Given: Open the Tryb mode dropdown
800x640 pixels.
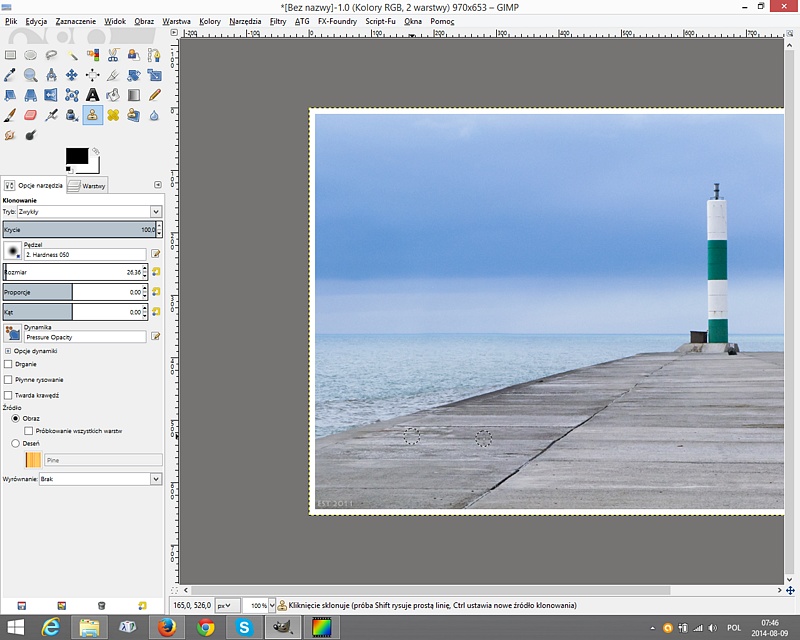Looking at the screenshot, I should 90,212.
